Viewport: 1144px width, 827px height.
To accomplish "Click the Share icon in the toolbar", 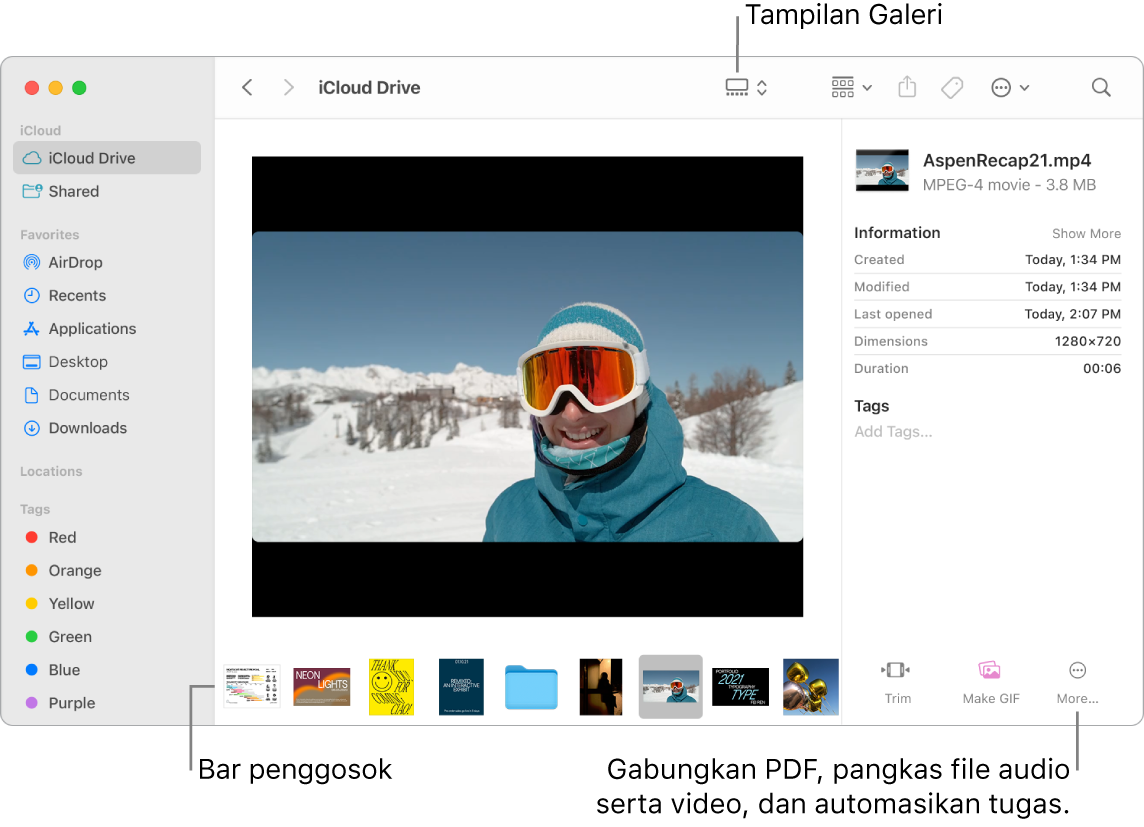I will [906, 87].
